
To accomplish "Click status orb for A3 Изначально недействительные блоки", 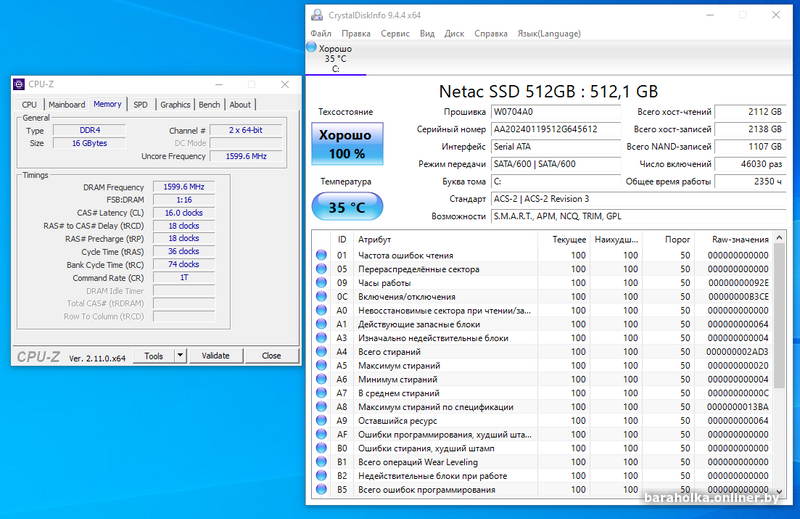I will coord(321,337).
